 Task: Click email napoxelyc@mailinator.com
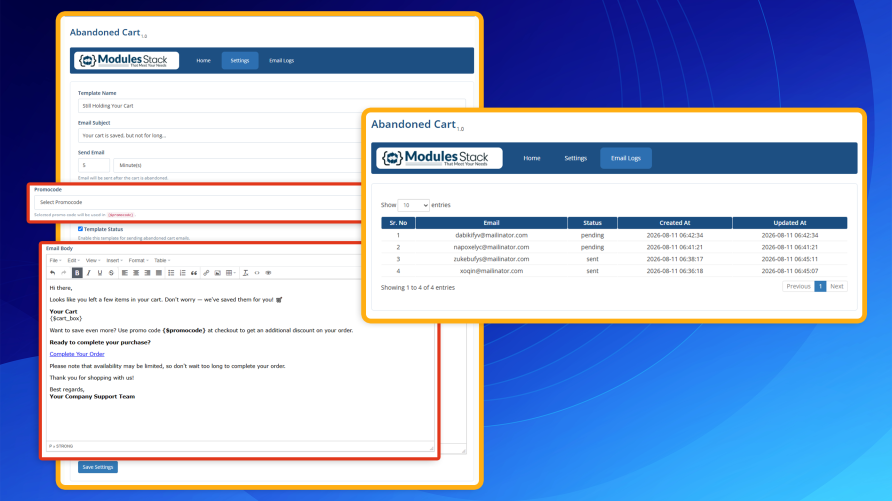(492, 247)
